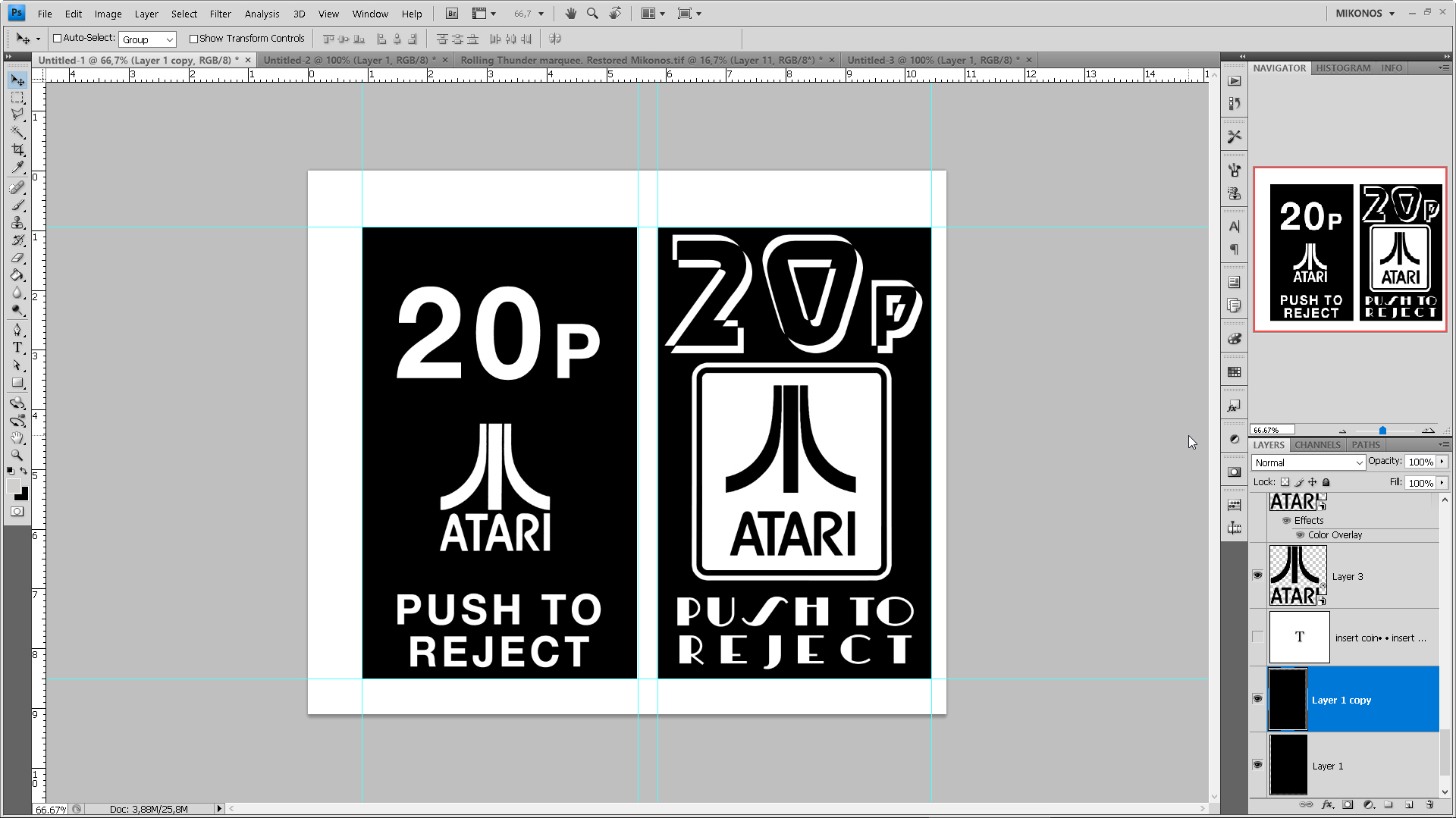The image size is (1456, 818).
Task: Switch to Untitled-2 document tab
Action: pos(349,60)
